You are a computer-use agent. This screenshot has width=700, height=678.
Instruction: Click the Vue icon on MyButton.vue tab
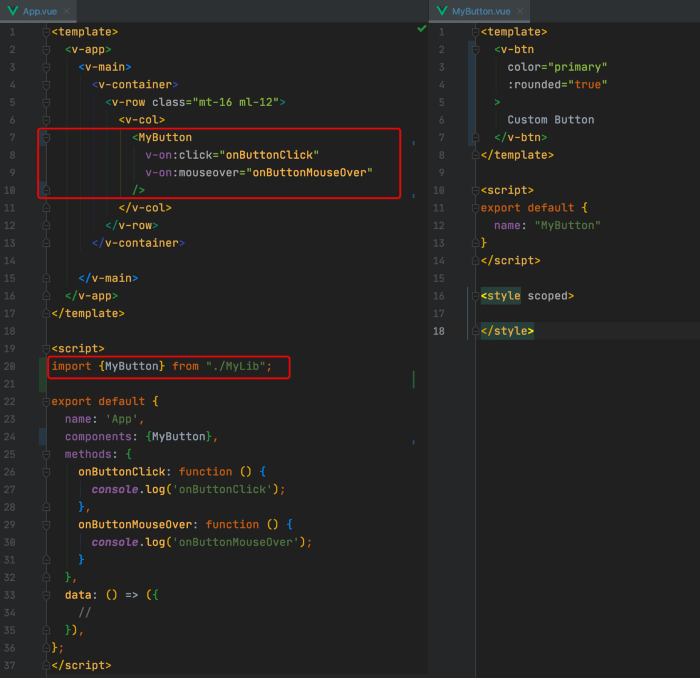[x=442, y=11]
